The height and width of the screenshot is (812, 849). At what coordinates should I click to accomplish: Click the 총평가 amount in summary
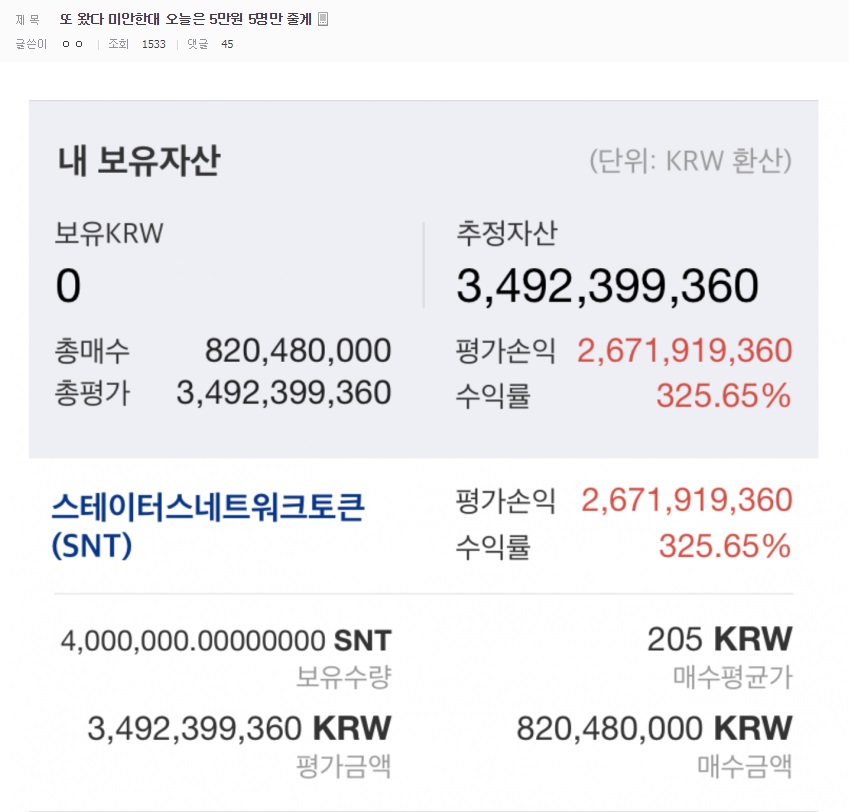(x=283, y=393)
